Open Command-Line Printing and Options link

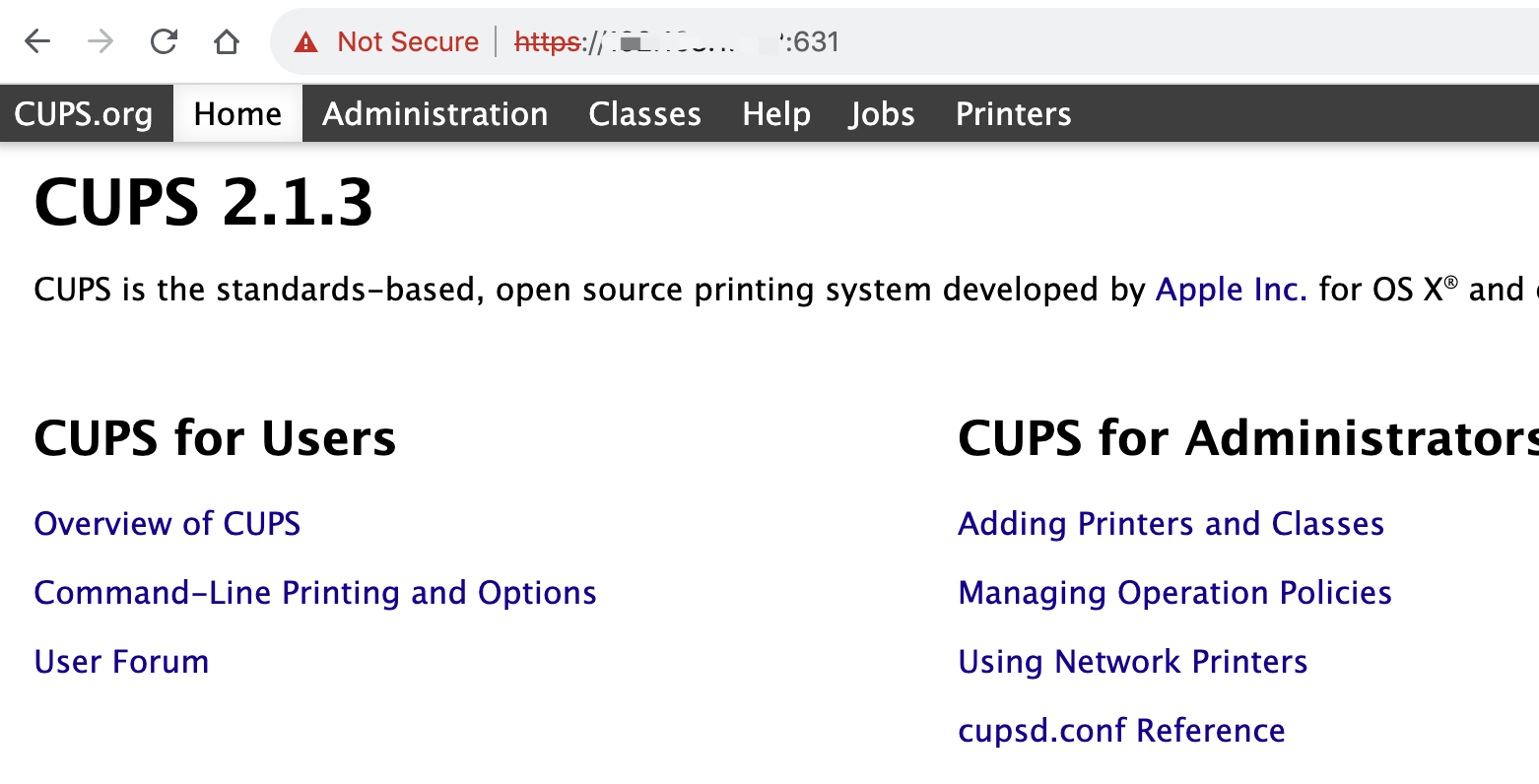point(315,592)
